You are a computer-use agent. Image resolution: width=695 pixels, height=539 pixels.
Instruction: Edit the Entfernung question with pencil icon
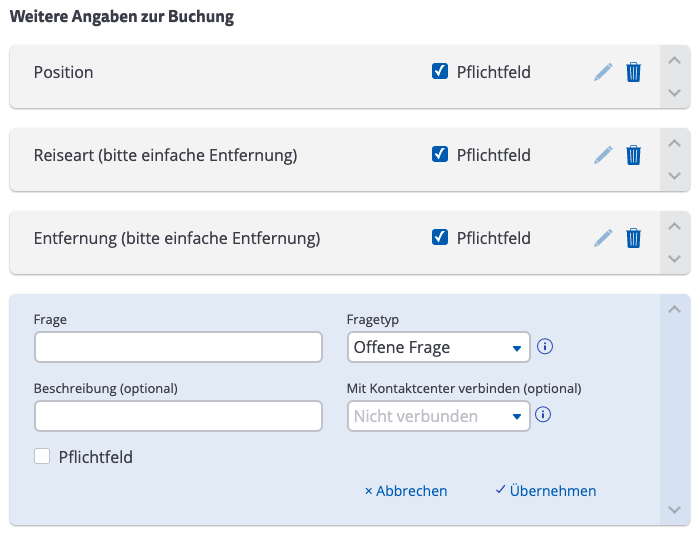[603, 238]
